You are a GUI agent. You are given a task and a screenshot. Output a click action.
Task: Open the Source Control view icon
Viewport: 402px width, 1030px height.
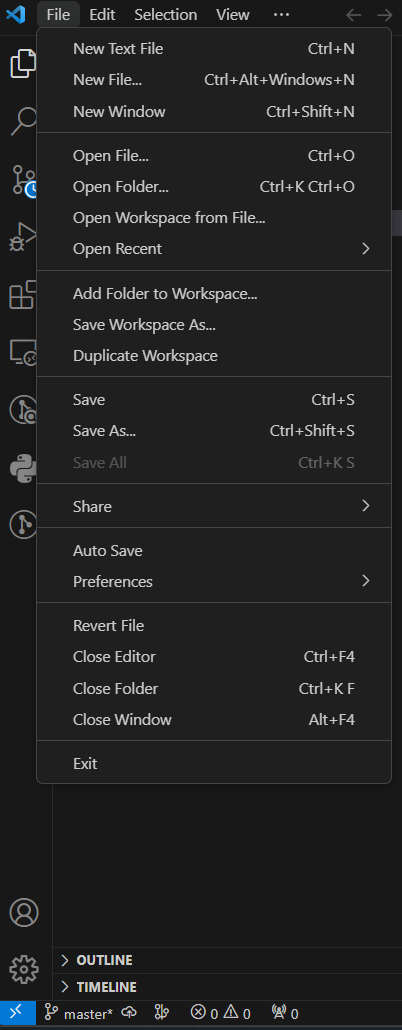coord(24,179)
